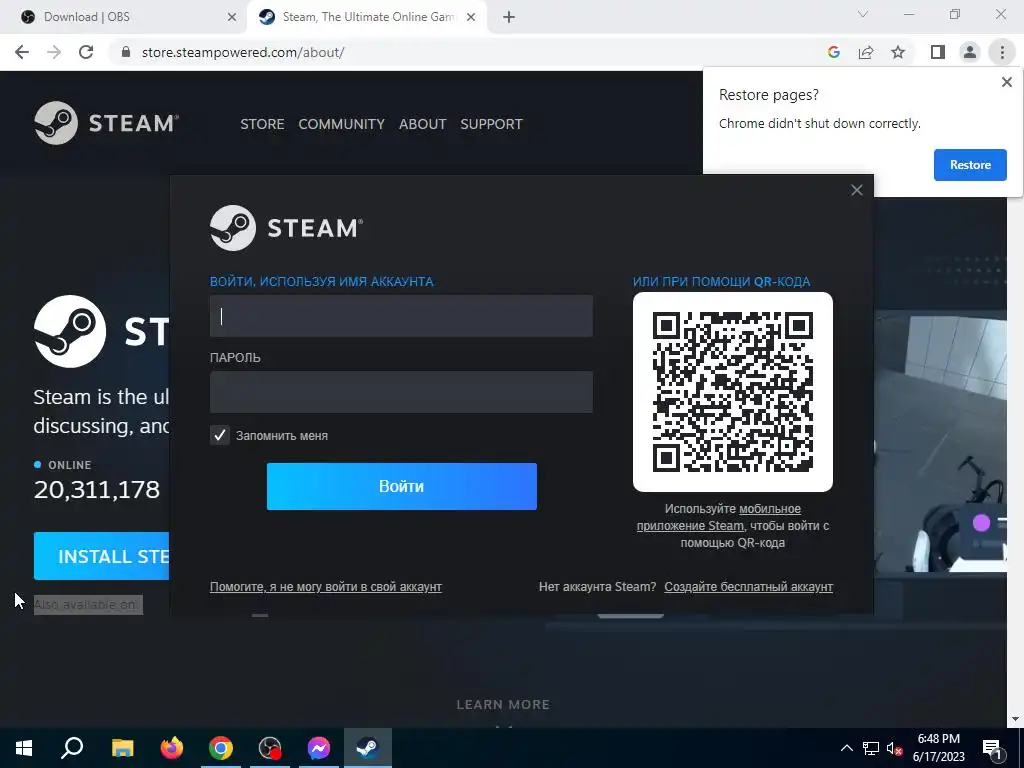Click LEARN MORE at page bottom
Image resolution: width=1024 pixels, height=768 pixels.
tap(503, 705)
